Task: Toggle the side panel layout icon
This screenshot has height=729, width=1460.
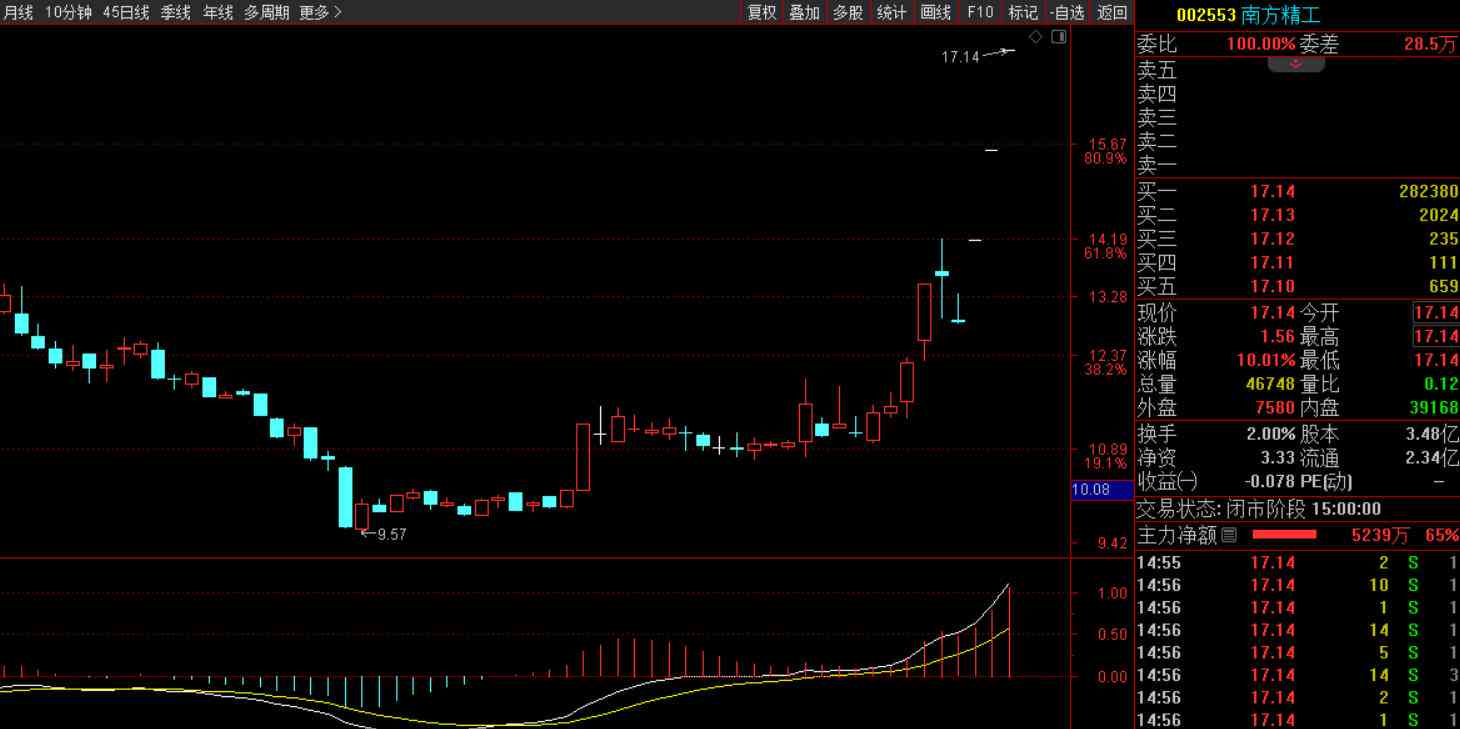Action: pos(1059,37)
